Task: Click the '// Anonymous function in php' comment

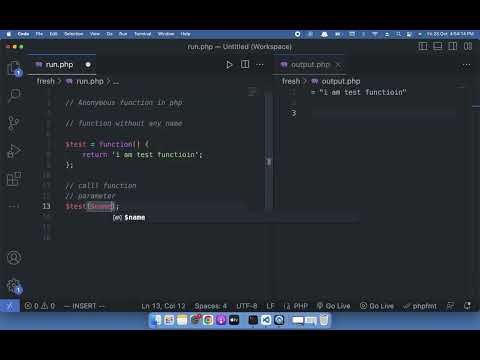Action: [124, 103]
